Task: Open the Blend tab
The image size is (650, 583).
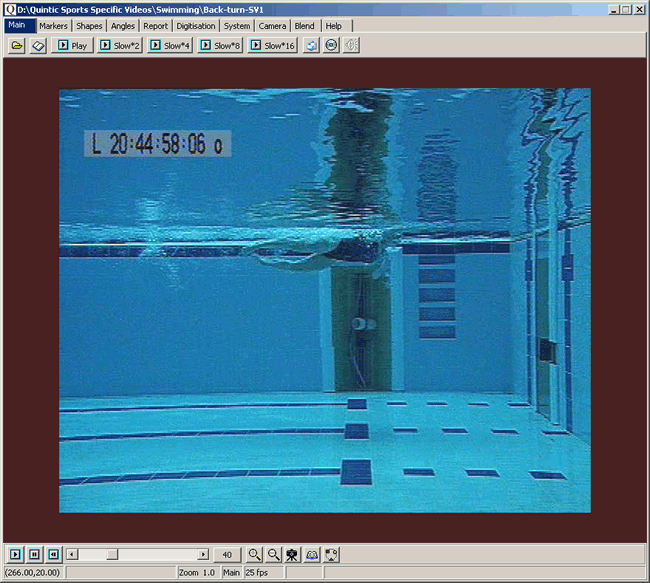Action: tap(305, 26)
